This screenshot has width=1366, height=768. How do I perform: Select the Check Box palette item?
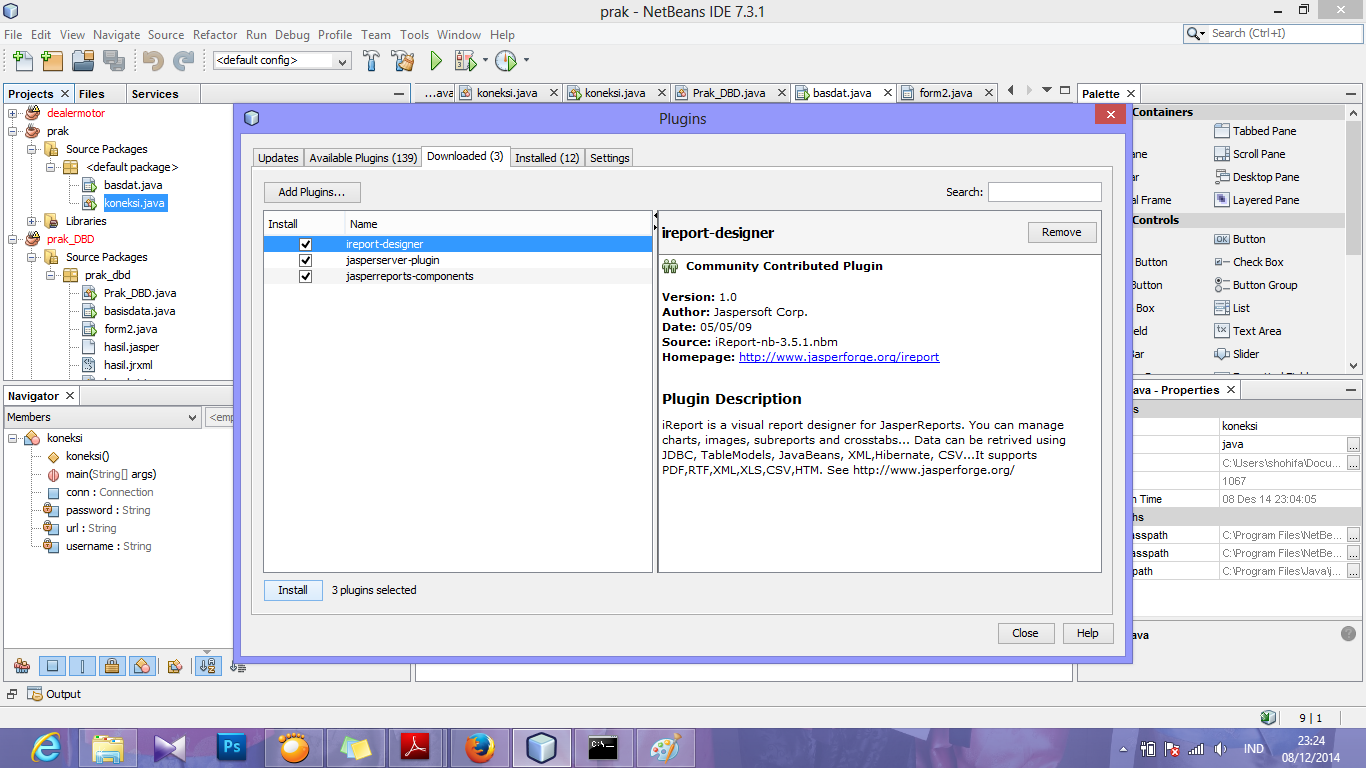pyautogui.click(x=1248, y=262)
